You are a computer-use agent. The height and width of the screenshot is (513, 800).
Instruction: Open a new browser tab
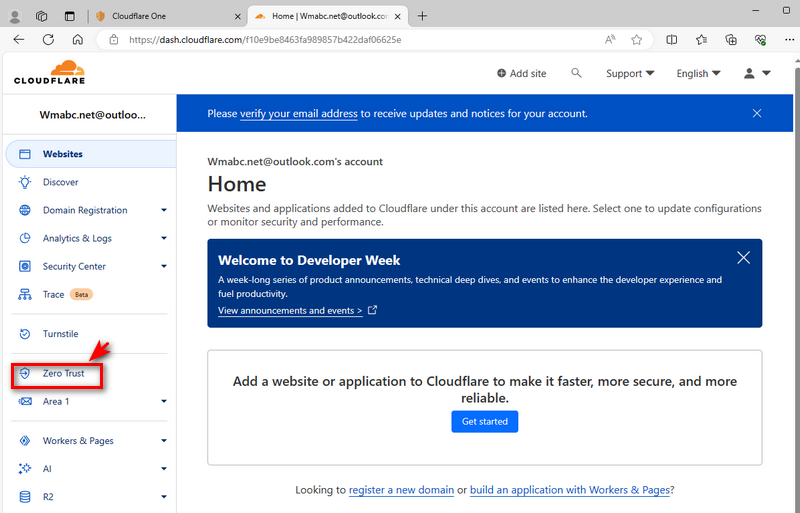[x=422, y=16]
